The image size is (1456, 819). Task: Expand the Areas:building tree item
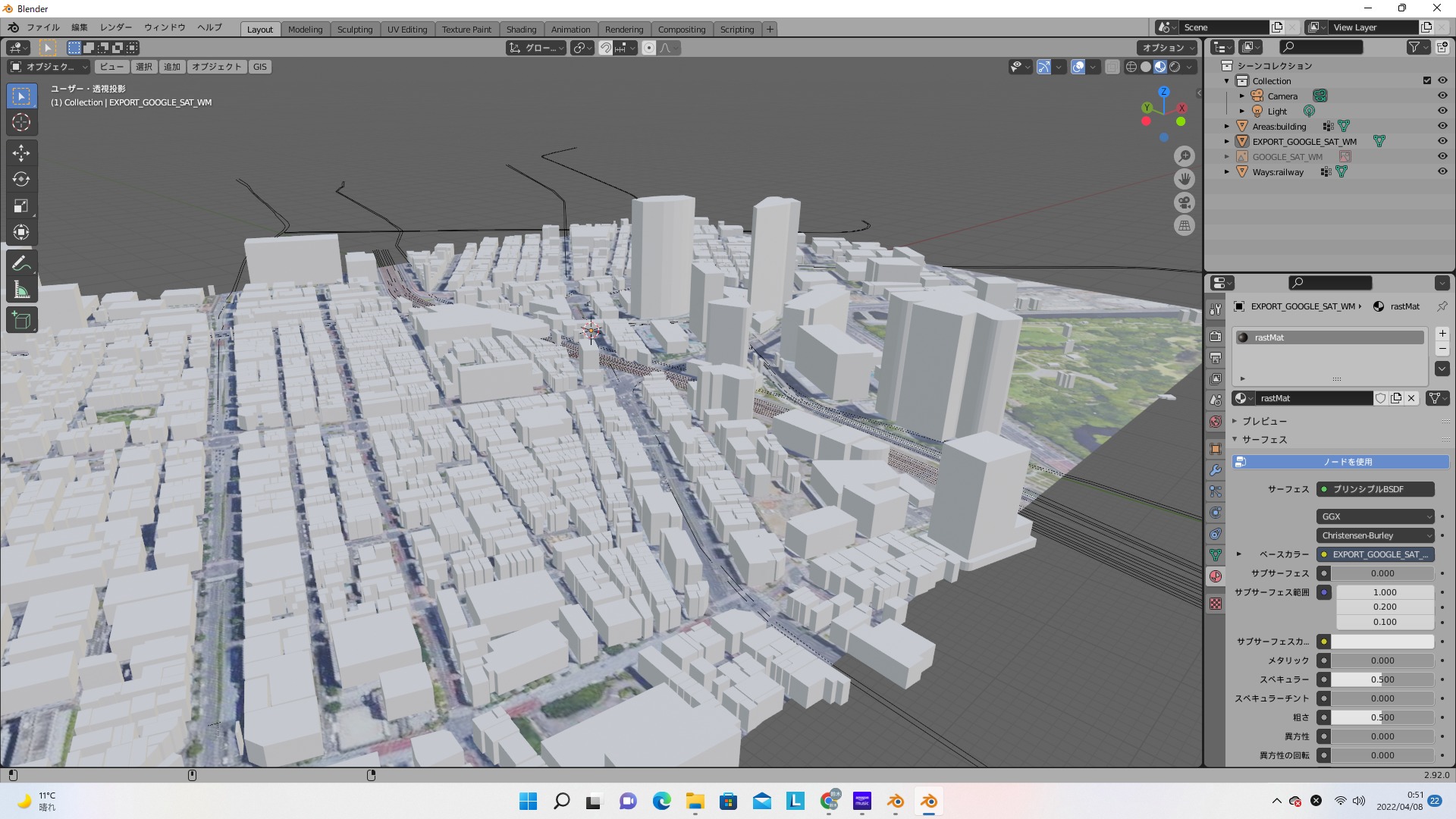pos(1227,127)
